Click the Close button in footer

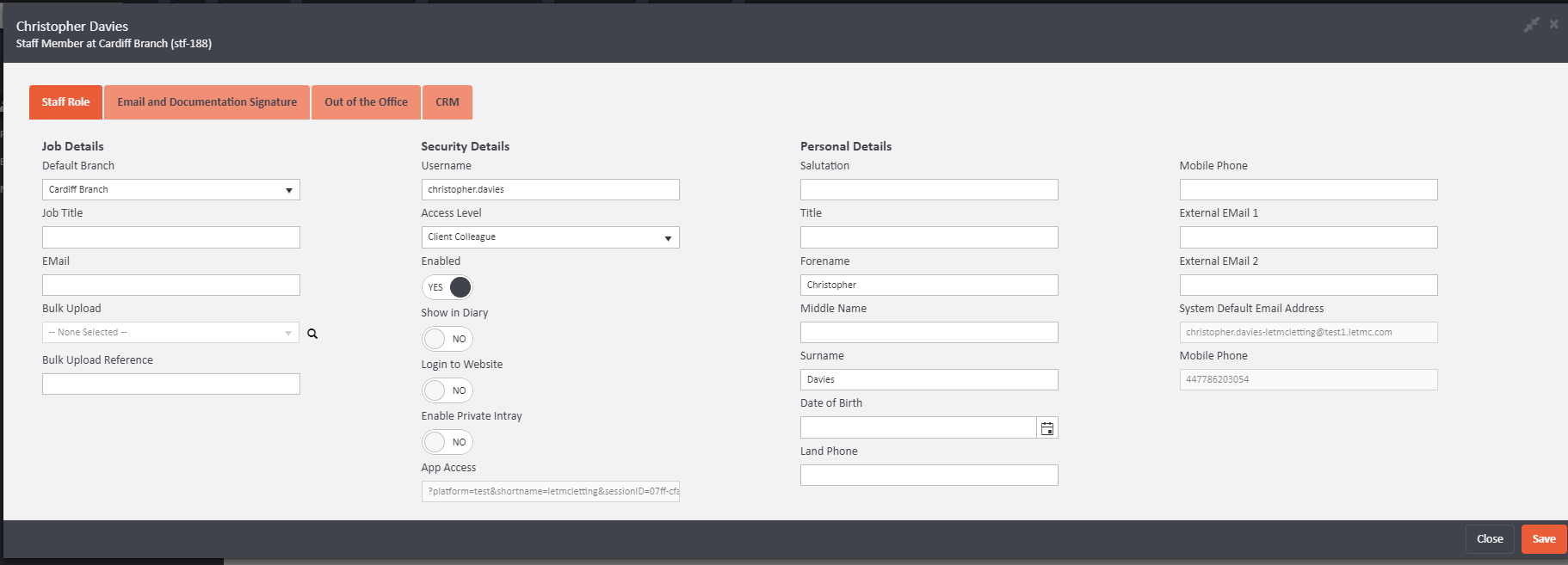[x=1489, y=539]
